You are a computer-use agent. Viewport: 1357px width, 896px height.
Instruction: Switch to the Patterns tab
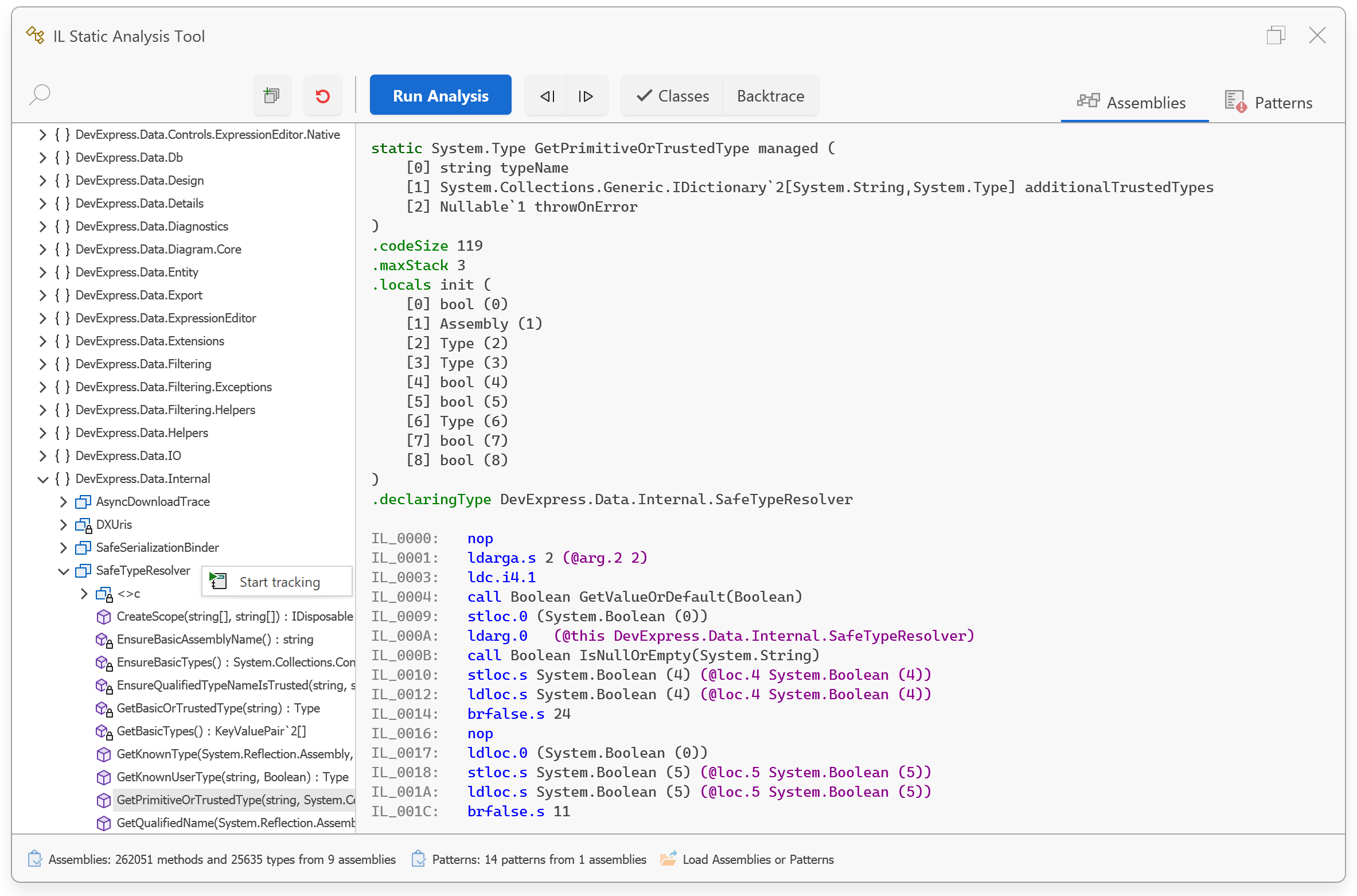(x=1269, y=103)
